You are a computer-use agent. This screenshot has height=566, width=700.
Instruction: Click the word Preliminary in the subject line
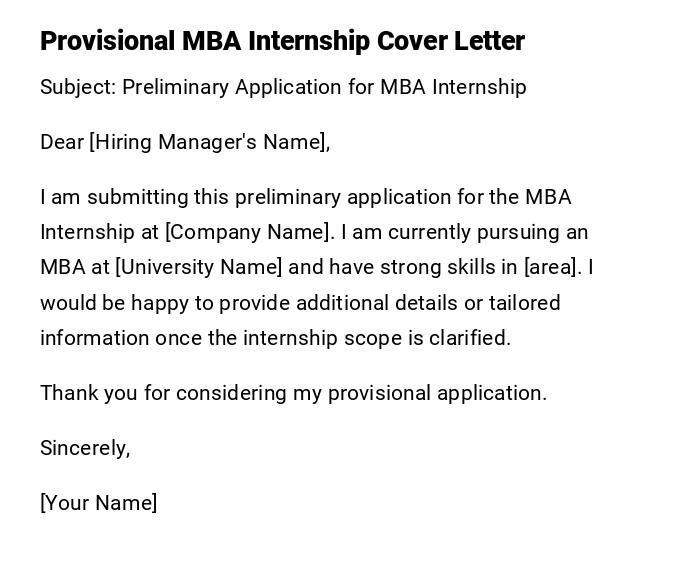point(176,87)
